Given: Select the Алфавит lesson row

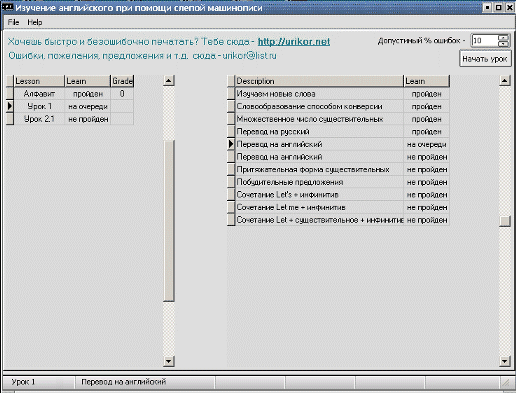Looking at the screenshot, I should (70, 94).
